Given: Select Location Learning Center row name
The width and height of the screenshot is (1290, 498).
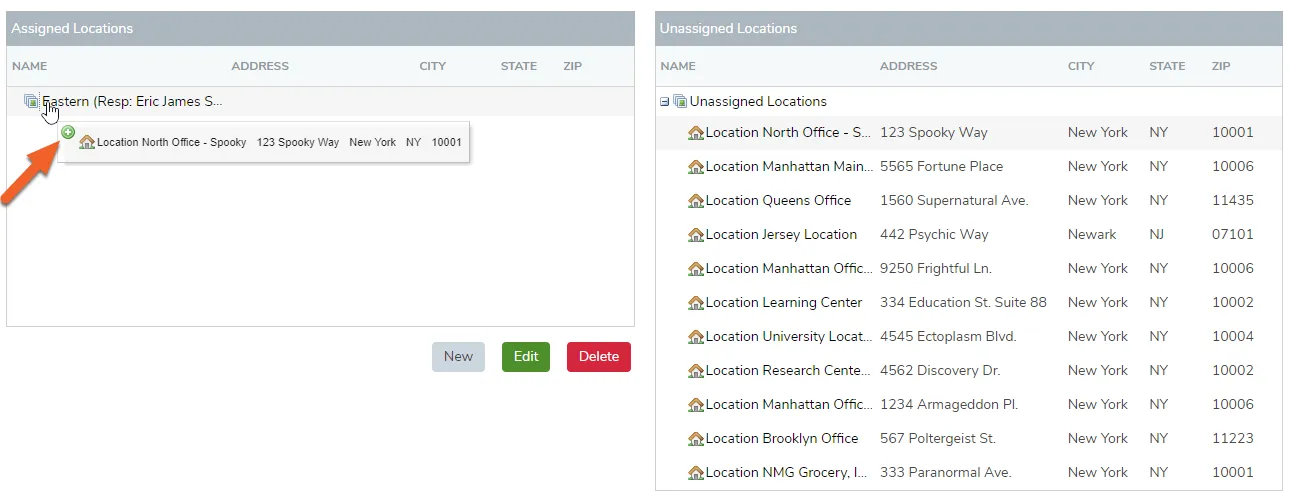Looking at the screenshot, I should coord(784,303).
